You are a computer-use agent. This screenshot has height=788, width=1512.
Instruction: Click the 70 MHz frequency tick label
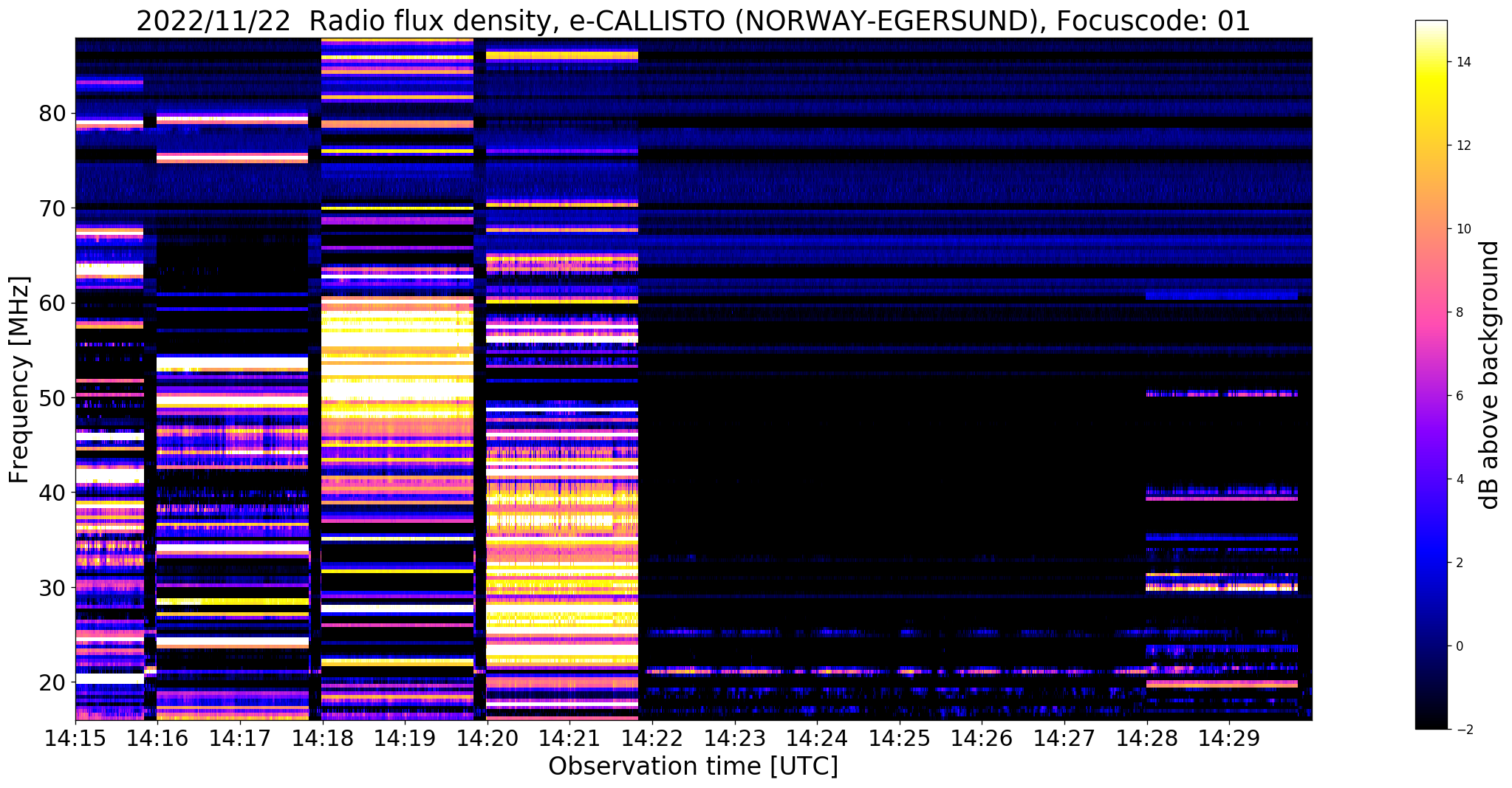[x=52, y=208]
